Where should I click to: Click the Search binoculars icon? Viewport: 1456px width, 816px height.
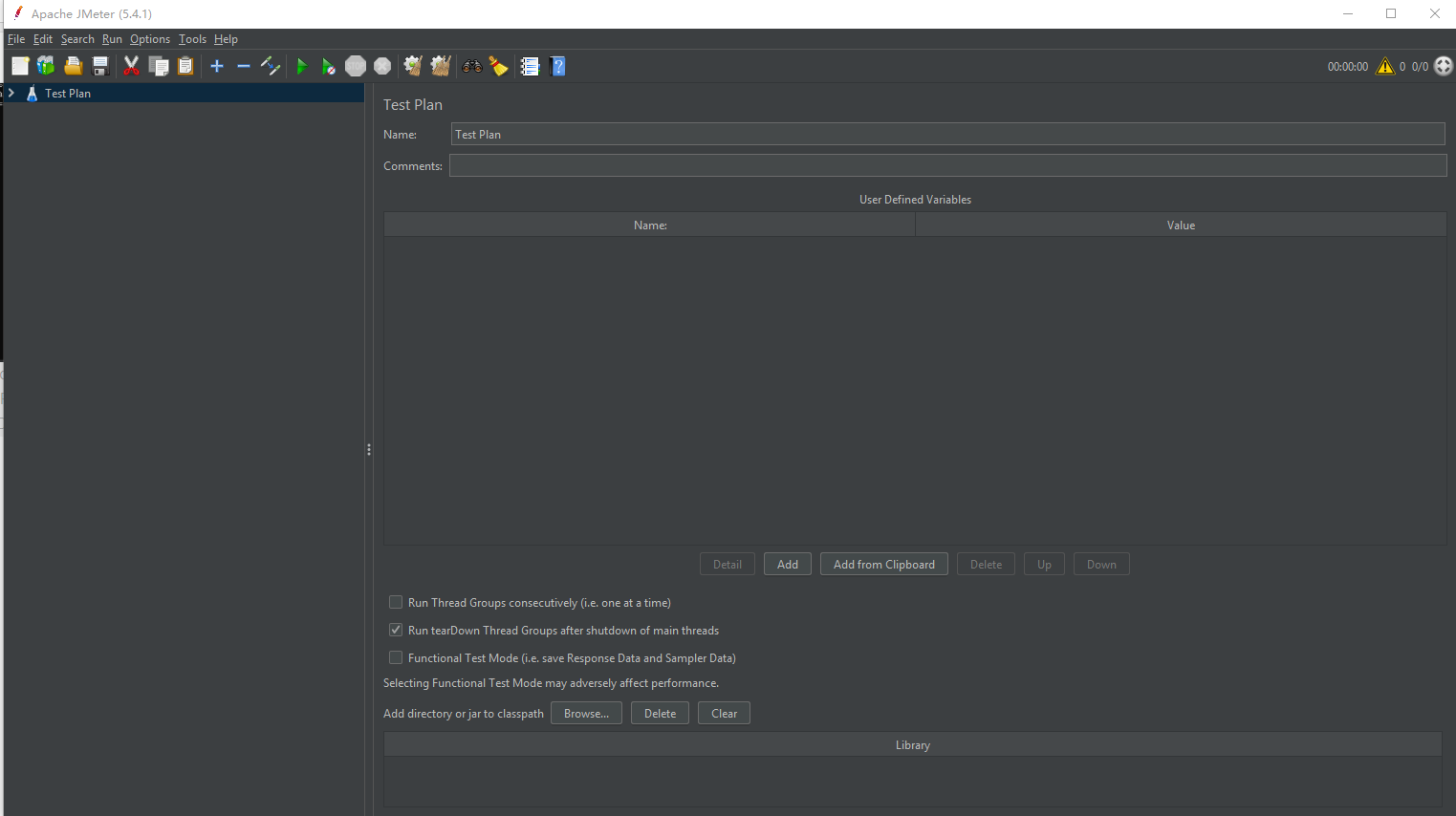(472, 66)
